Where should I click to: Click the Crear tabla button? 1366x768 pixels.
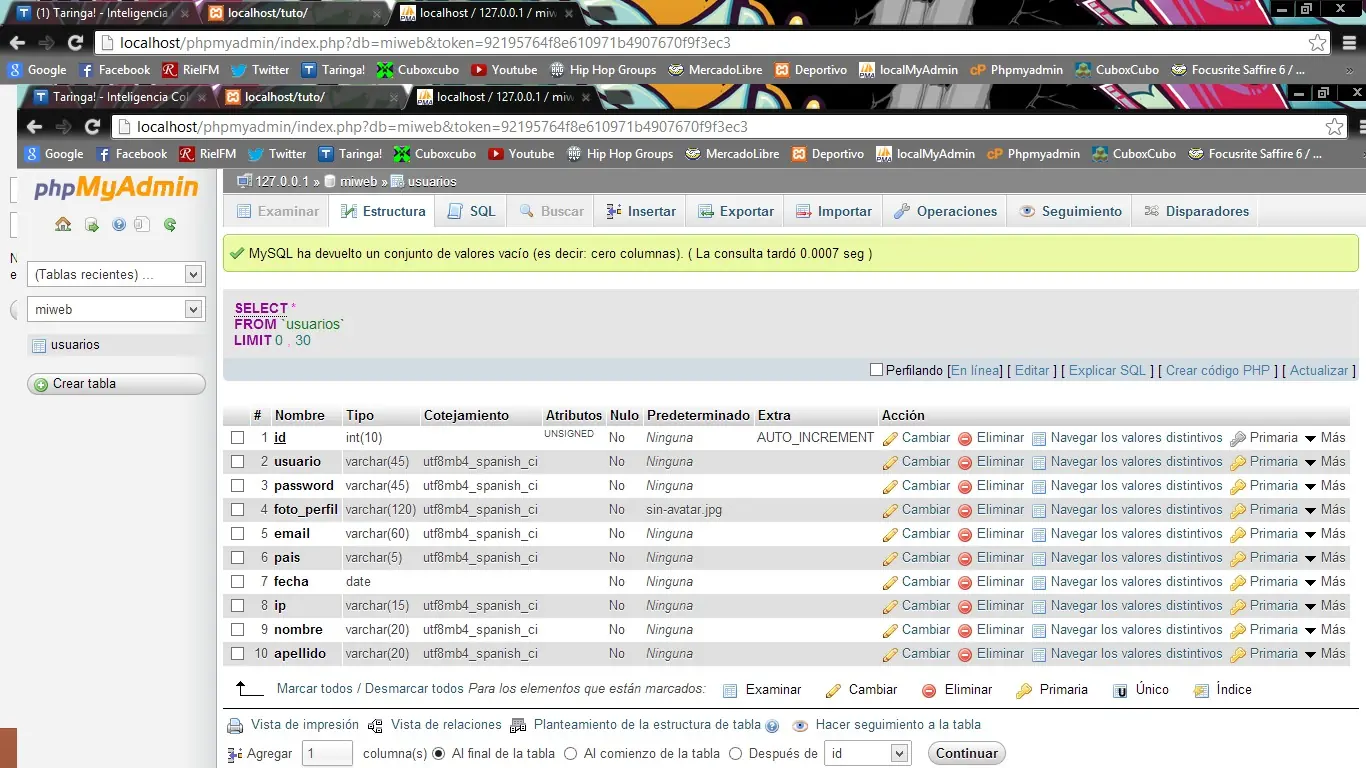(x=116, y=384)
